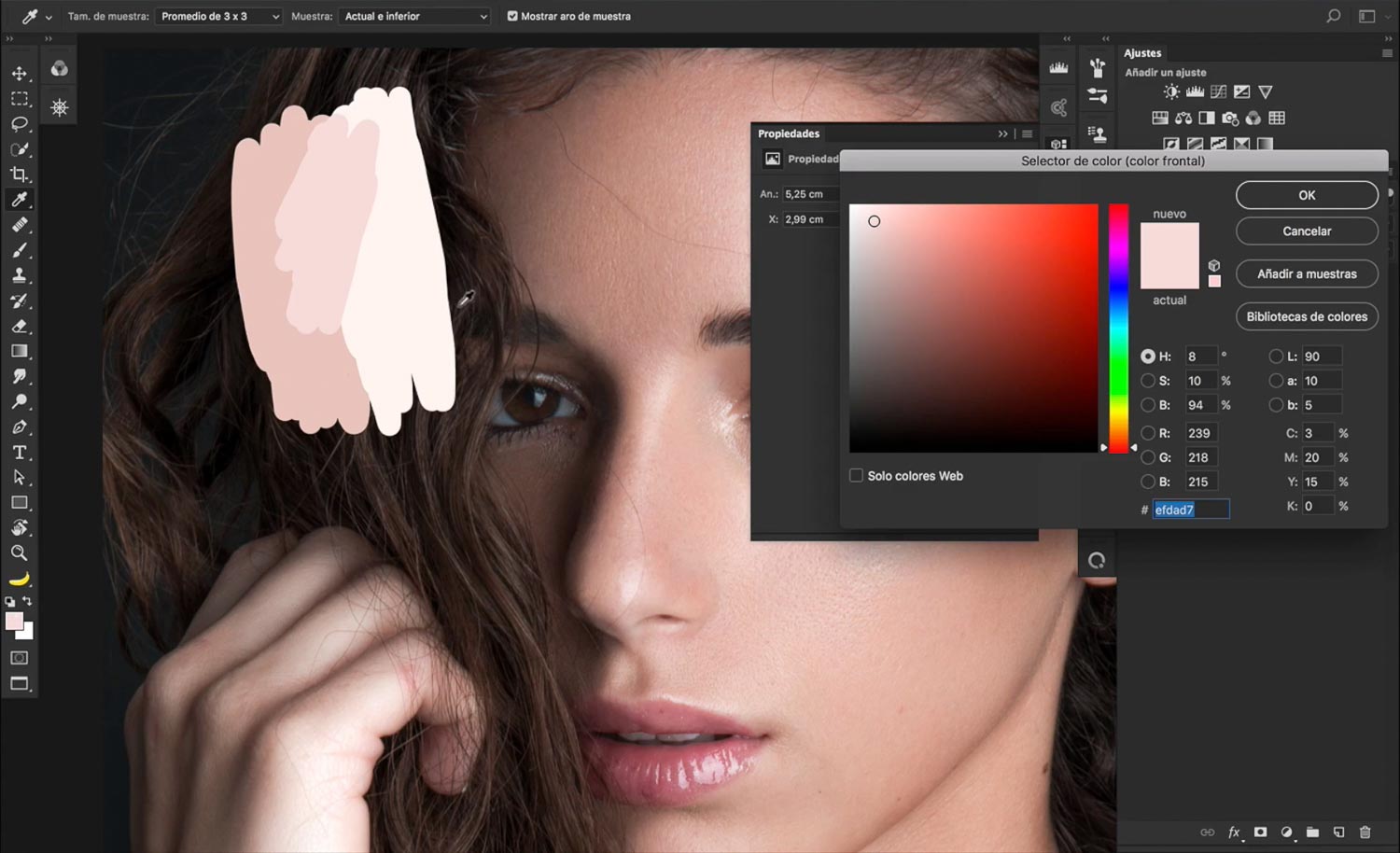The height and width of the screenshot is (853, 1400).
Task: Select the Clone Stamp tool
Action: tap(20, 275)
